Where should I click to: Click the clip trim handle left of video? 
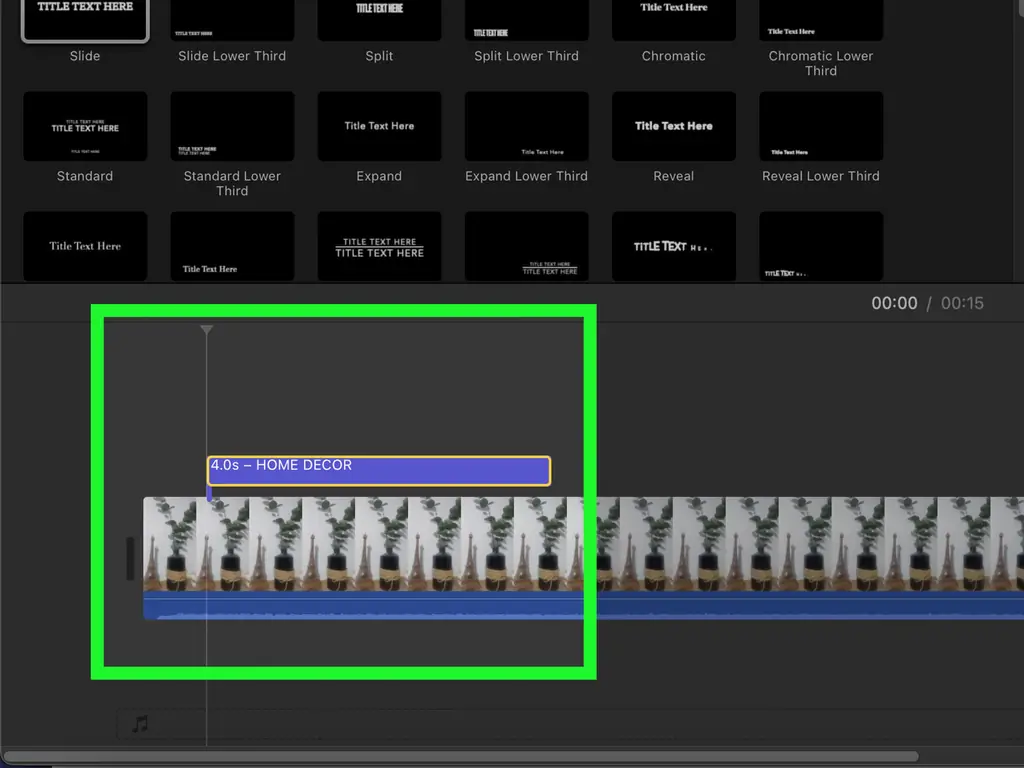pos(130,558)
